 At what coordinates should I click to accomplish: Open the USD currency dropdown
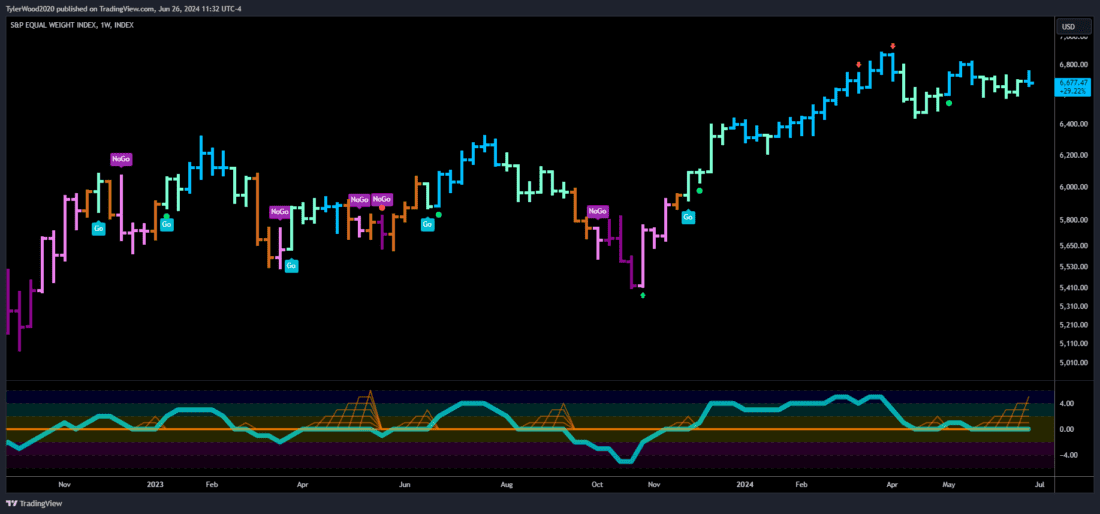pyautogui.click(x=1068, y=26)
